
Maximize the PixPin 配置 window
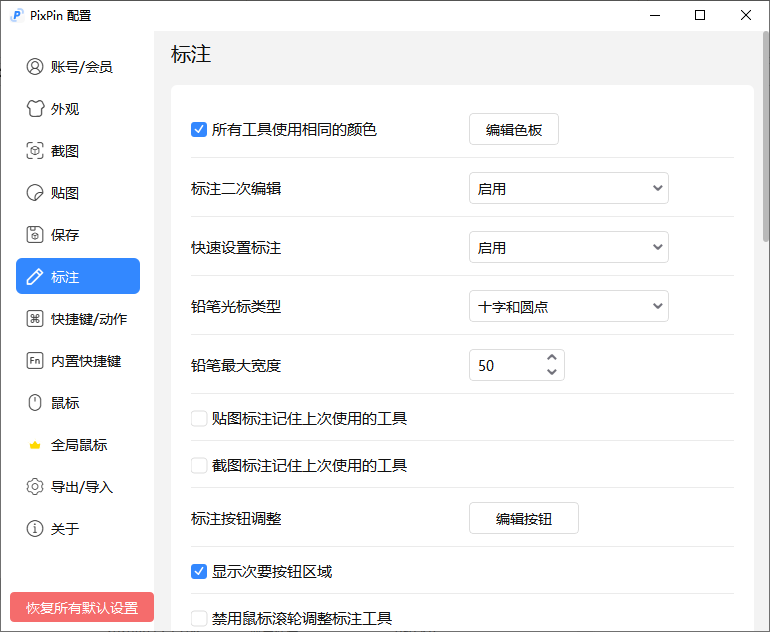click(x=700, y=15)
